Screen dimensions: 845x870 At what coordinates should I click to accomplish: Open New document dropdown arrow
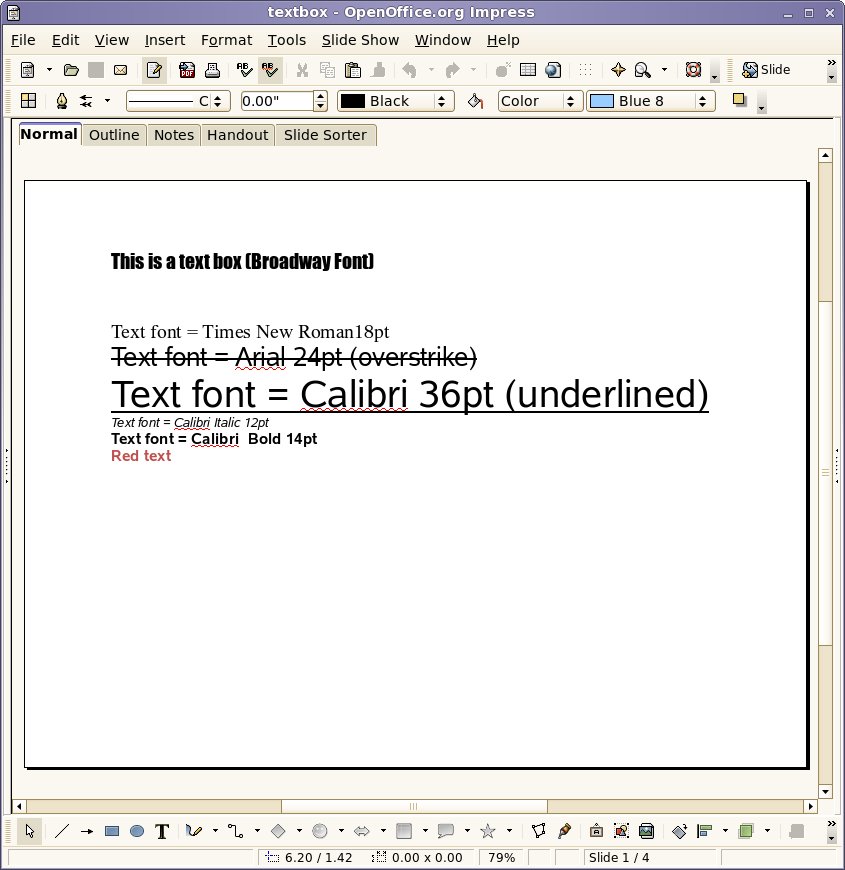[x=49, y=70]
